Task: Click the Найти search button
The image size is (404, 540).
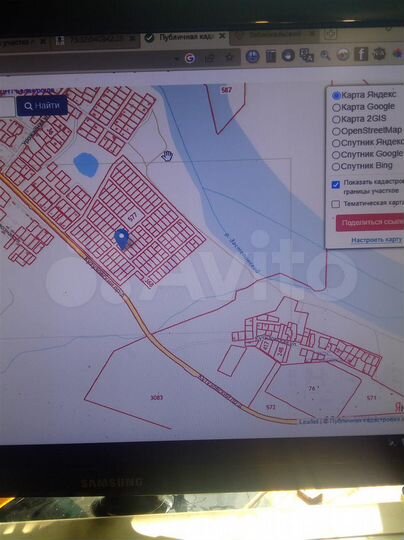Action: pos(42,106)
